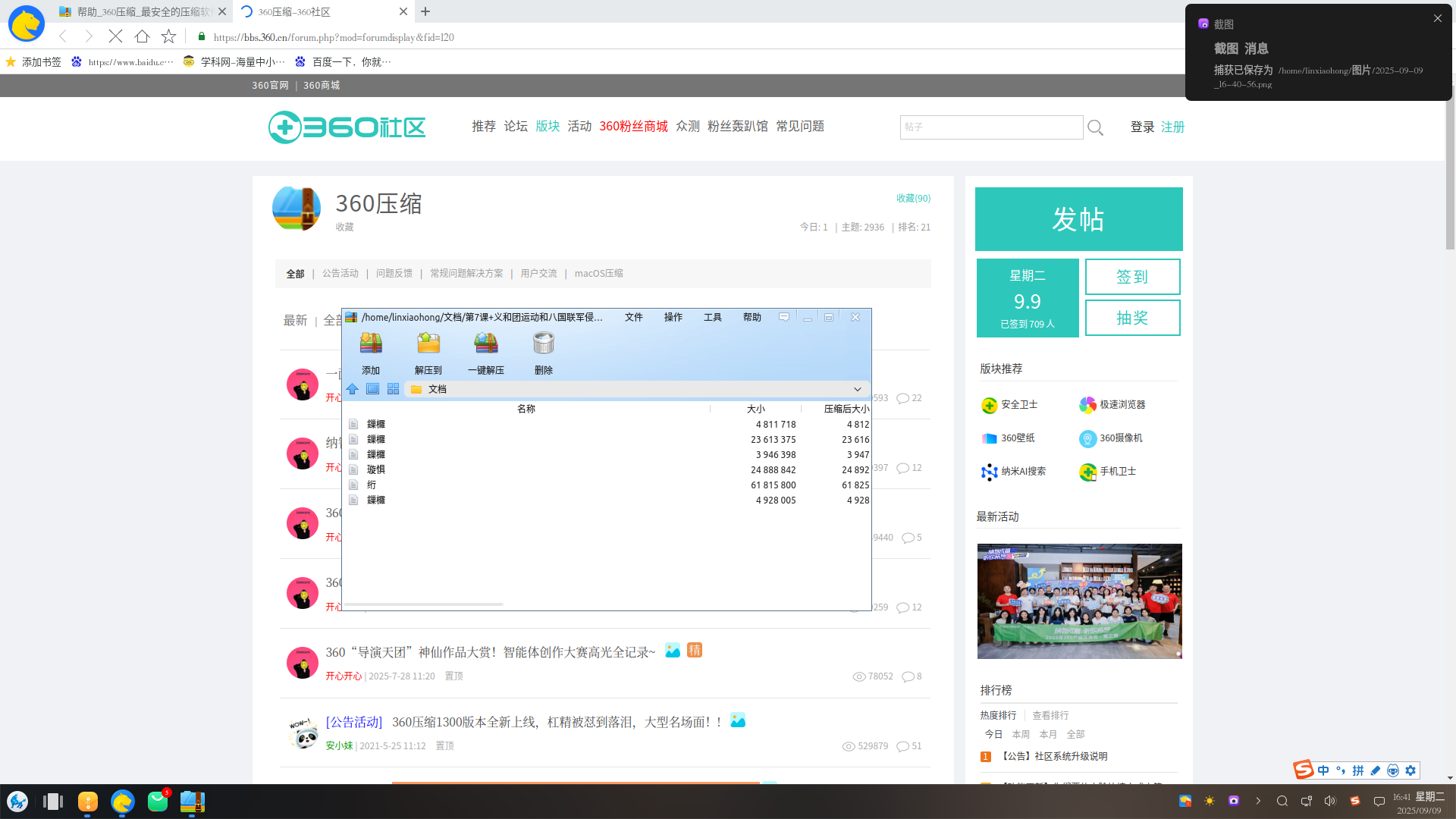Click the Sogou skin face icon
The height and width of the screenshot is (819, 1456).
[1393, 770]
